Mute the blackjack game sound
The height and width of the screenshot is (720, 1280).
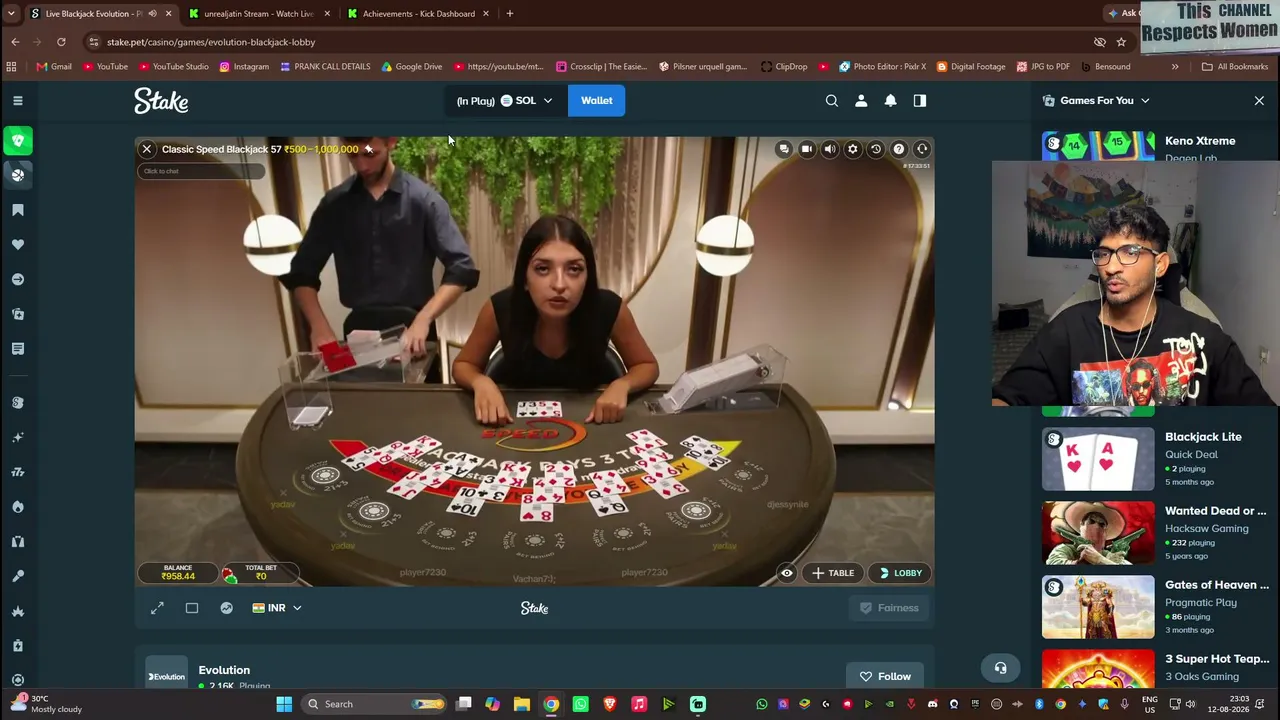830,149
